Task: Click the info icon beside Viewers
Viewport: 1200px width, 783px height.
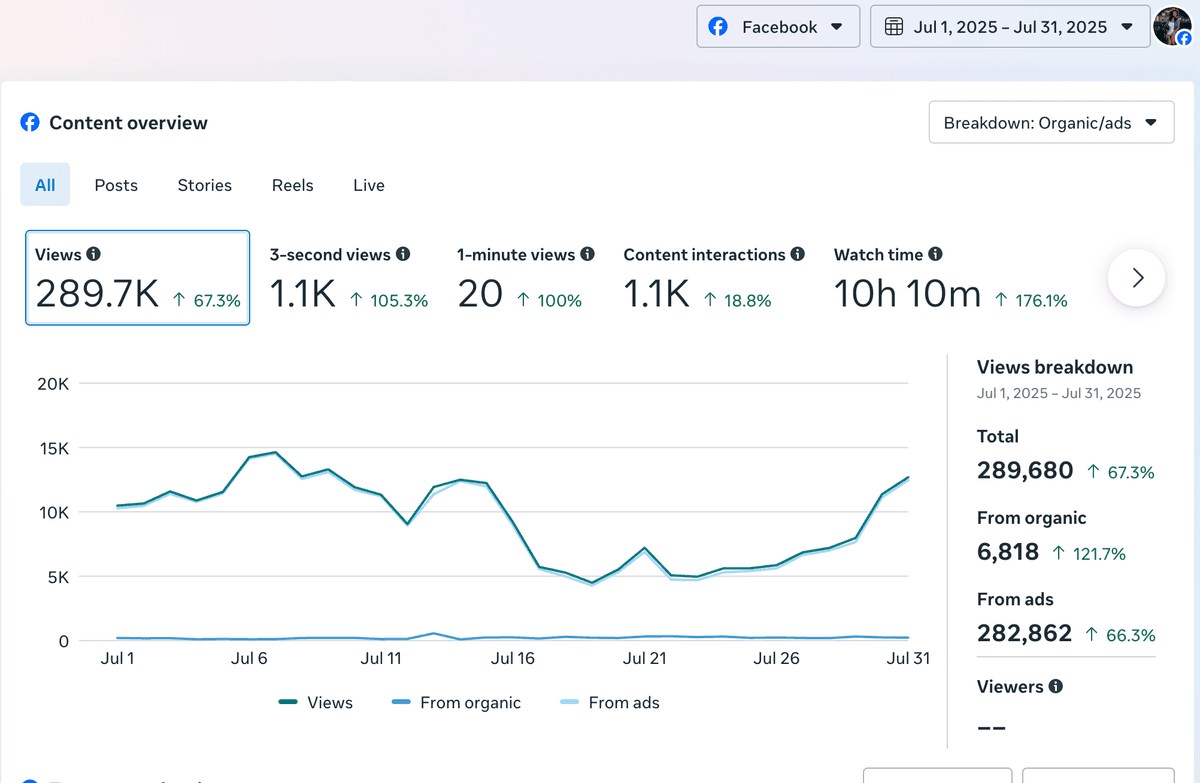Action: pyautogui.click(x=1056, y=687)
